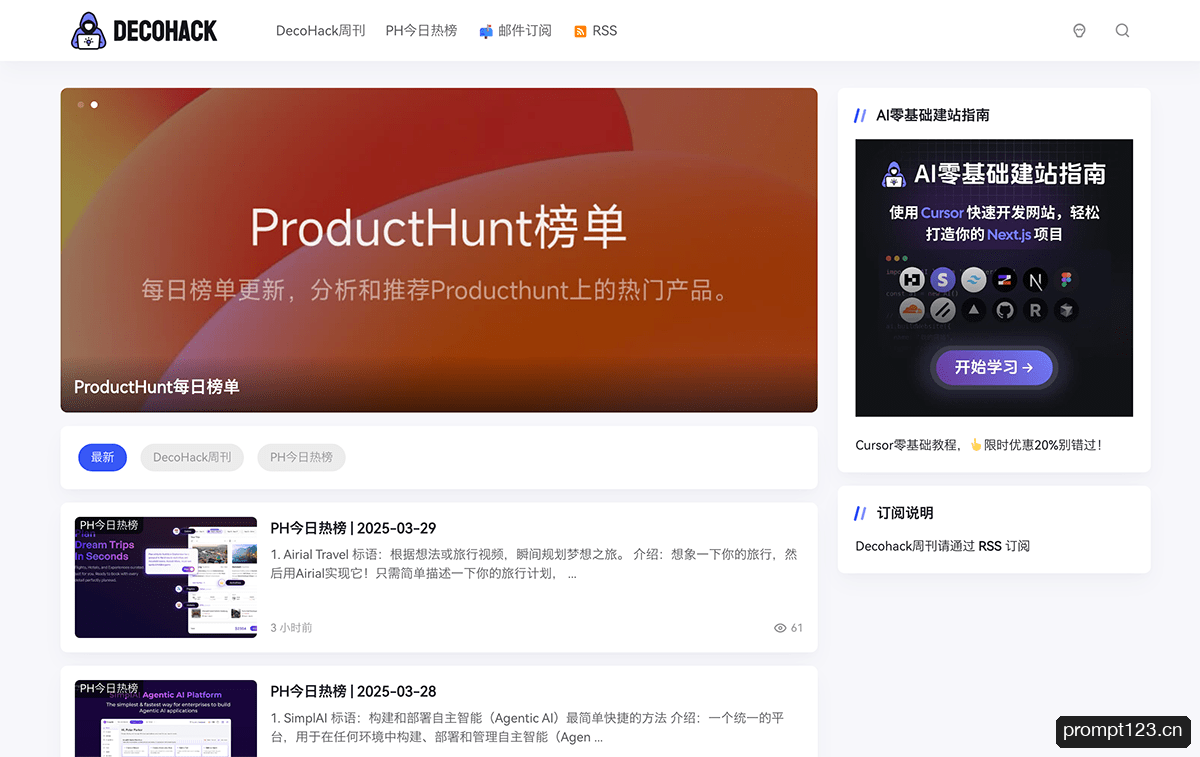Click the DecoHack logo in header
The width and height of the screenshot is (1200, 757).
(145, 31)
